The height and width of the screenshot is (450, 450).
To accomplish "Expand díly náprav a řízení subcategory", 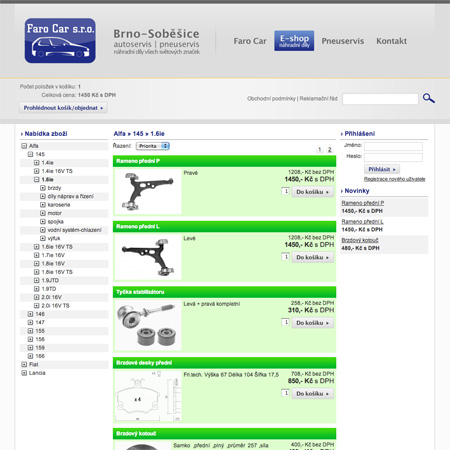I will (43, 196).
